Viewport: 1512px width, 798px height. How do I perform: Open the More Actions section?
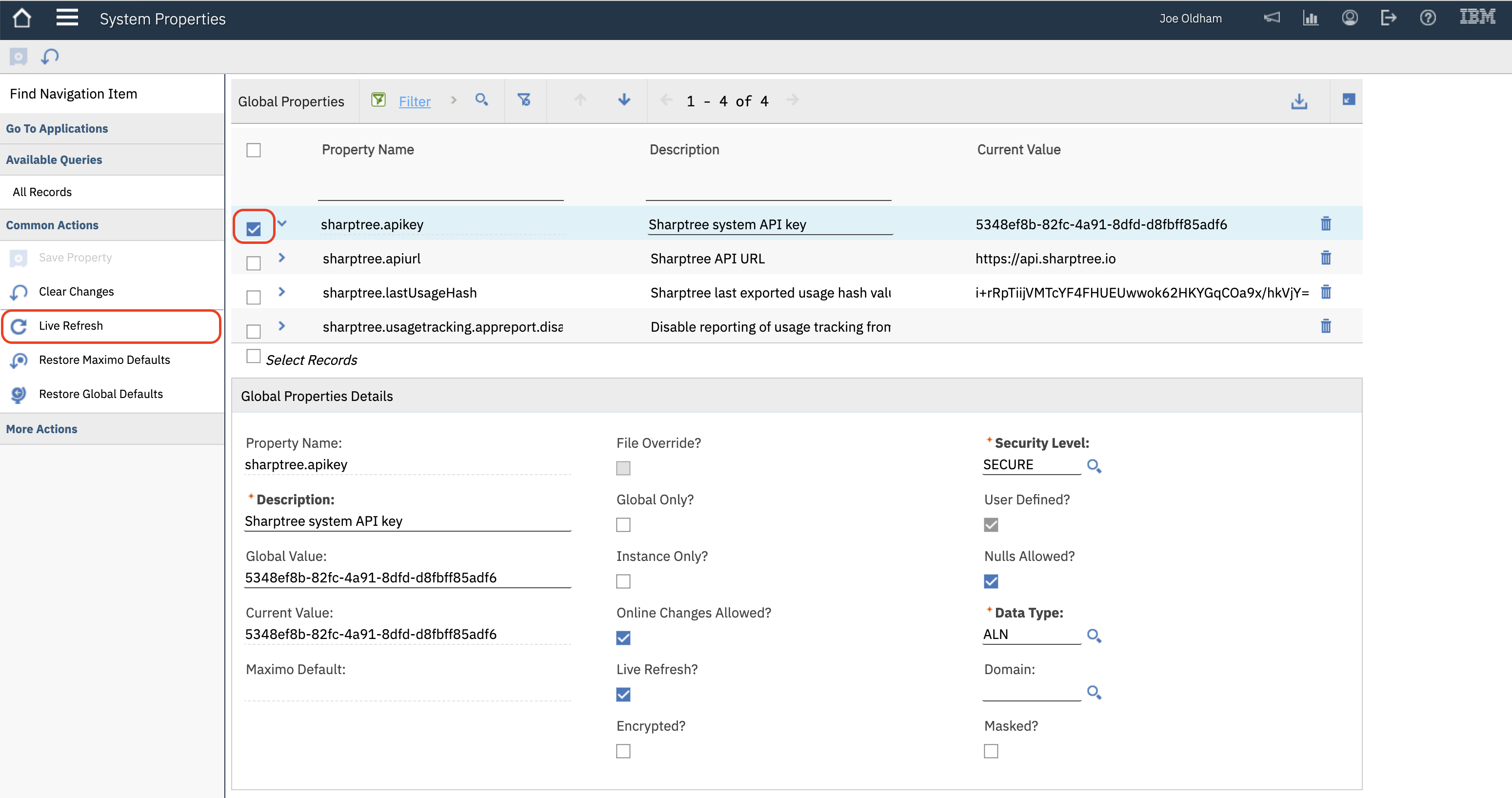pos(41,429)
